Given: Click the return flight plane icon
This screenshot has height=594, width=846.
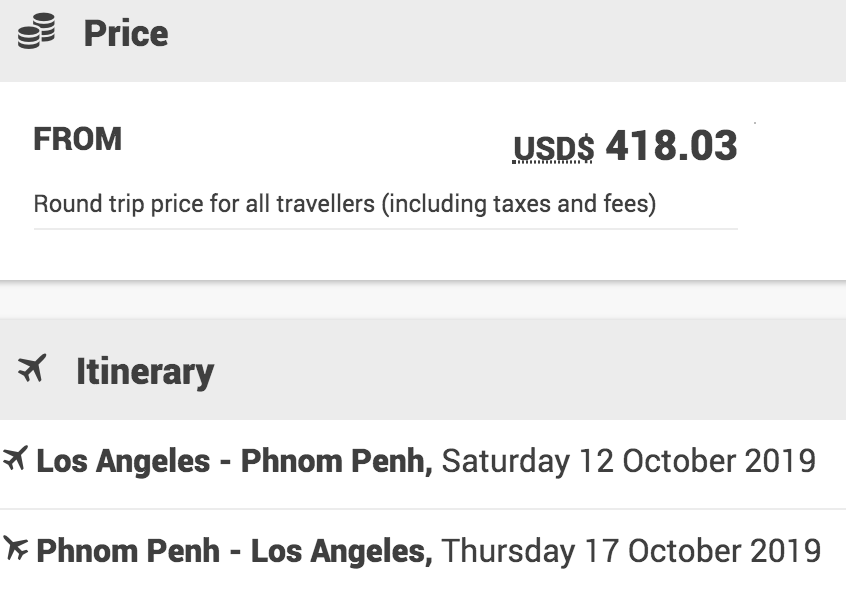Looking at the screenshot, I should point(15,549).
